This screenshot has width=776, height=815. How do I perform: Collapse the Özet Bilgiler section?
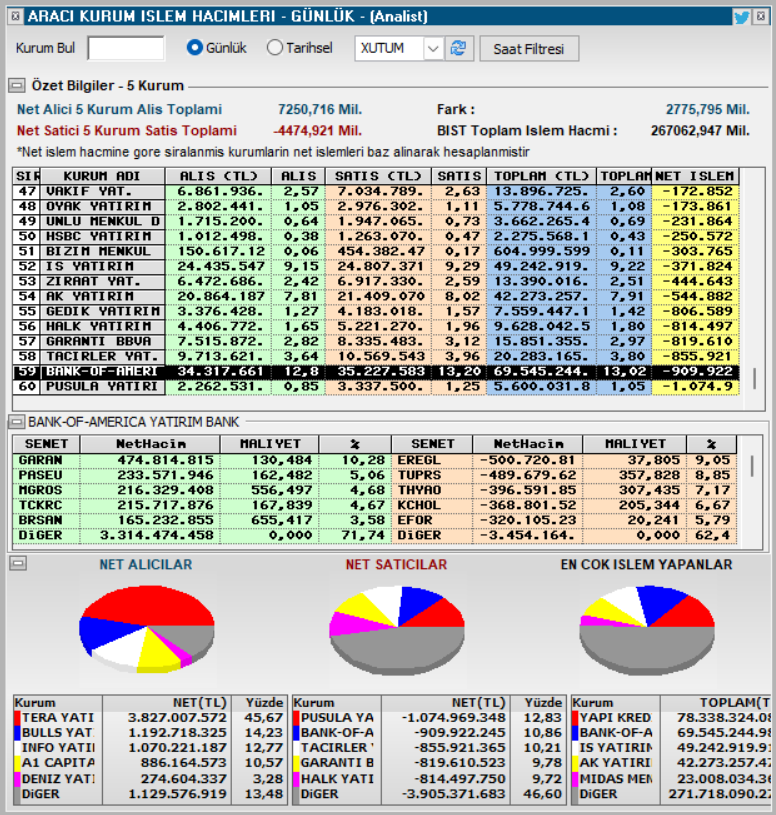pos(17,85)
